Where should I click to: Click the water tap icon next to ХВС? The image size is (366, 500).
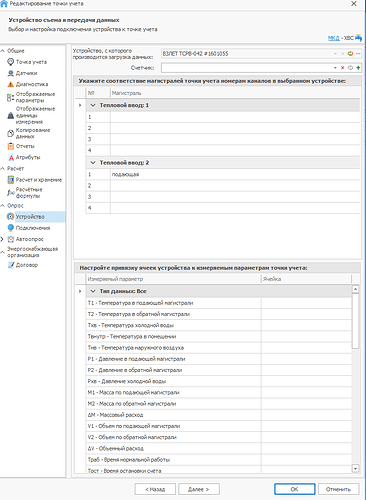[358, 38]
